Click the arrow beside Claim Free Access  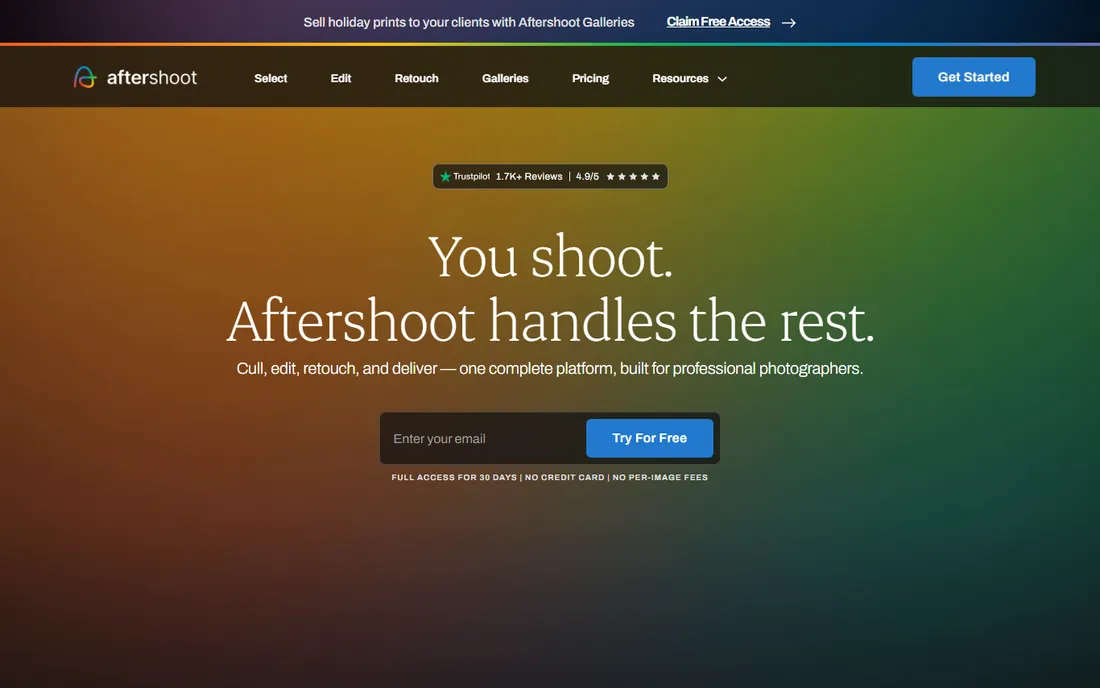[789, 22]
